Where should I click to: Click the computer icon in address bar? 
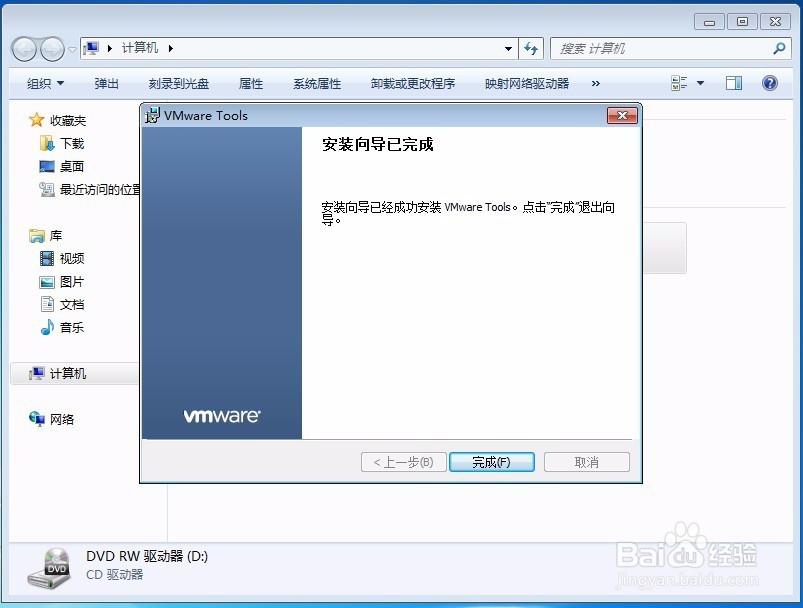(x=91, y=49)
